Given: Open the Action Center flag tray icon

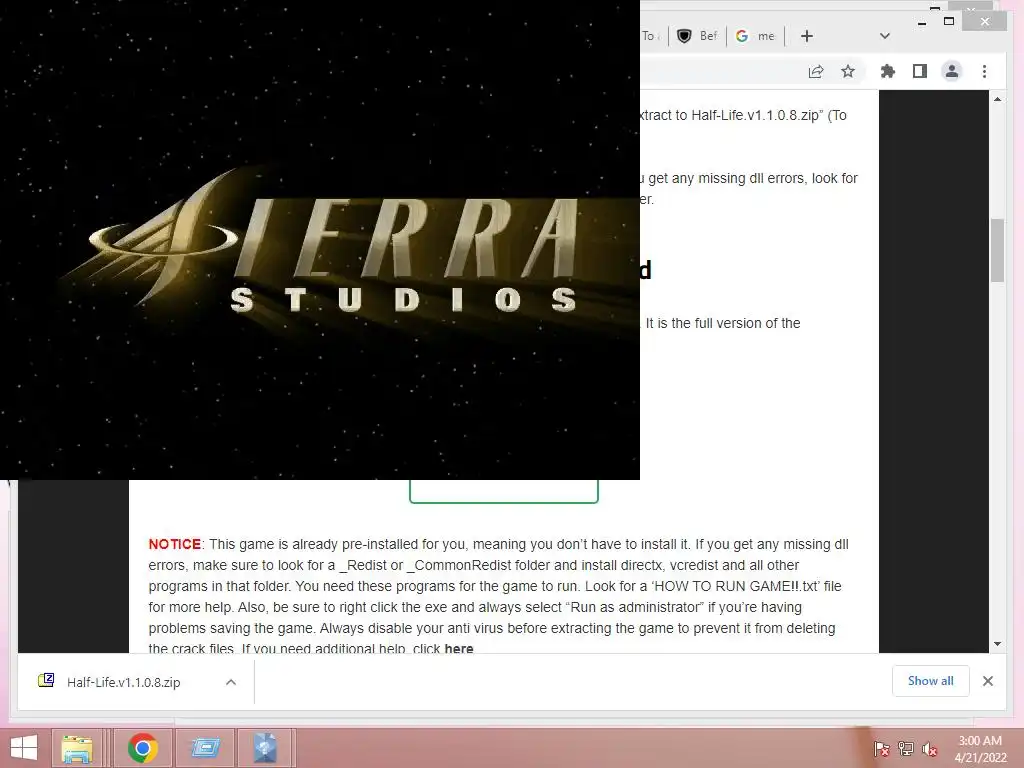Looking at the screenshot, I should coord(881,749).
